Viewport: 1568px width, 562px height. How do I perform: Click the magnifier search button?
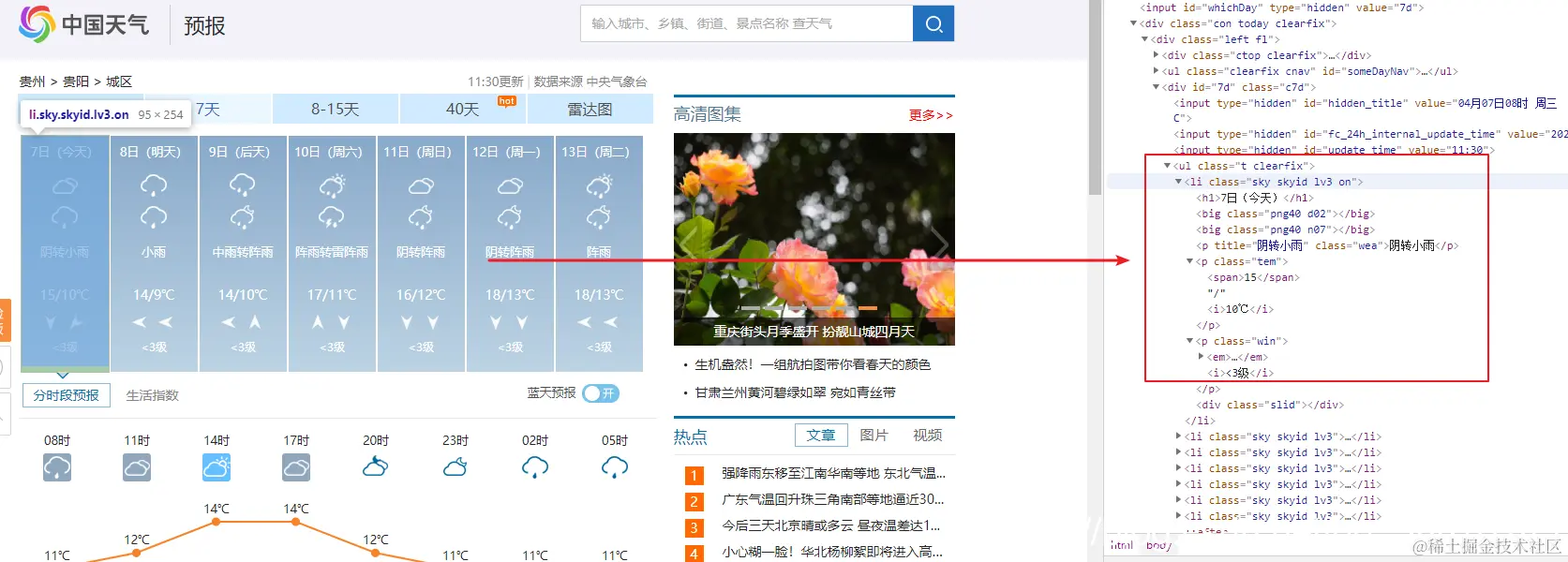[933, 23]
